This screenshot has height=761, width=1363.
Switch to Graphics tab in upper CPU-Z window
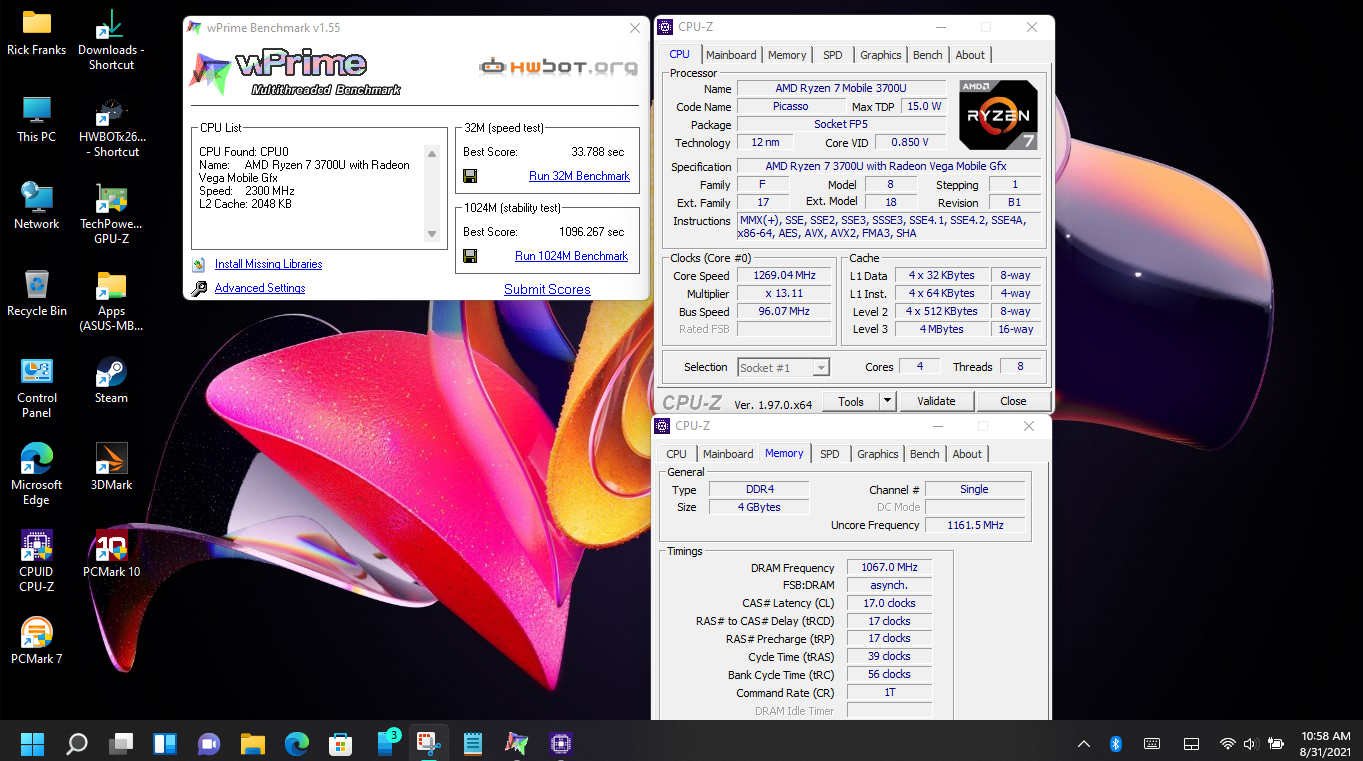[881, 55]
